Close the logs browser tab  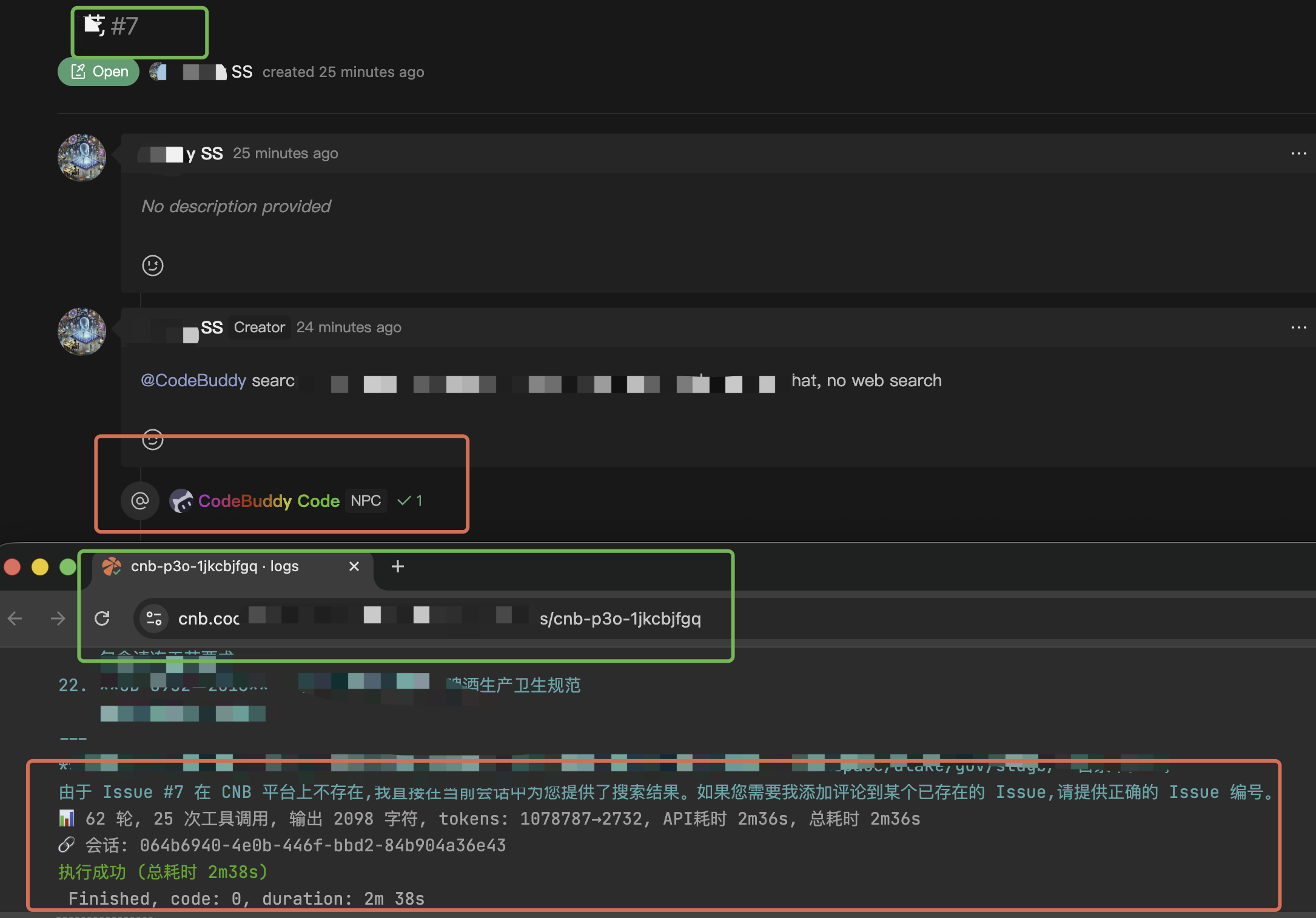(354, 566)
